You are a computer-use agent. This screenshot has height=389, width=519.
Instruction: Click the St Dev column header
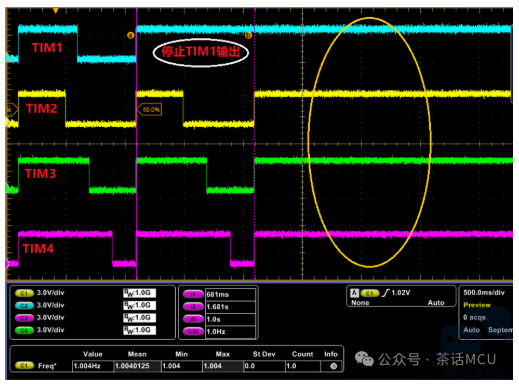tap(264, 354)
